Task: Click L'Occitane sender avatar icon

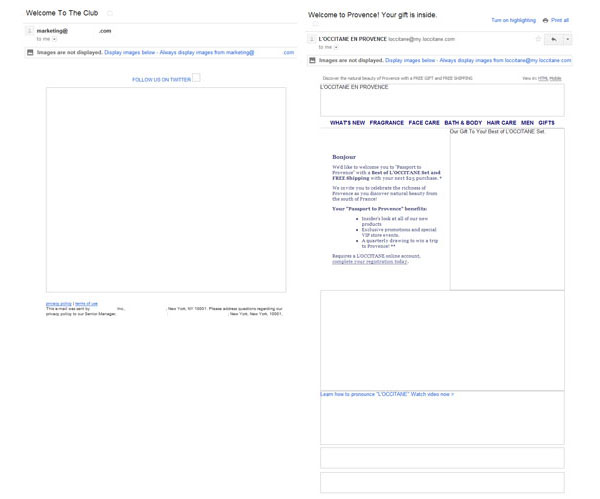Action: click(x=312, y=40)
